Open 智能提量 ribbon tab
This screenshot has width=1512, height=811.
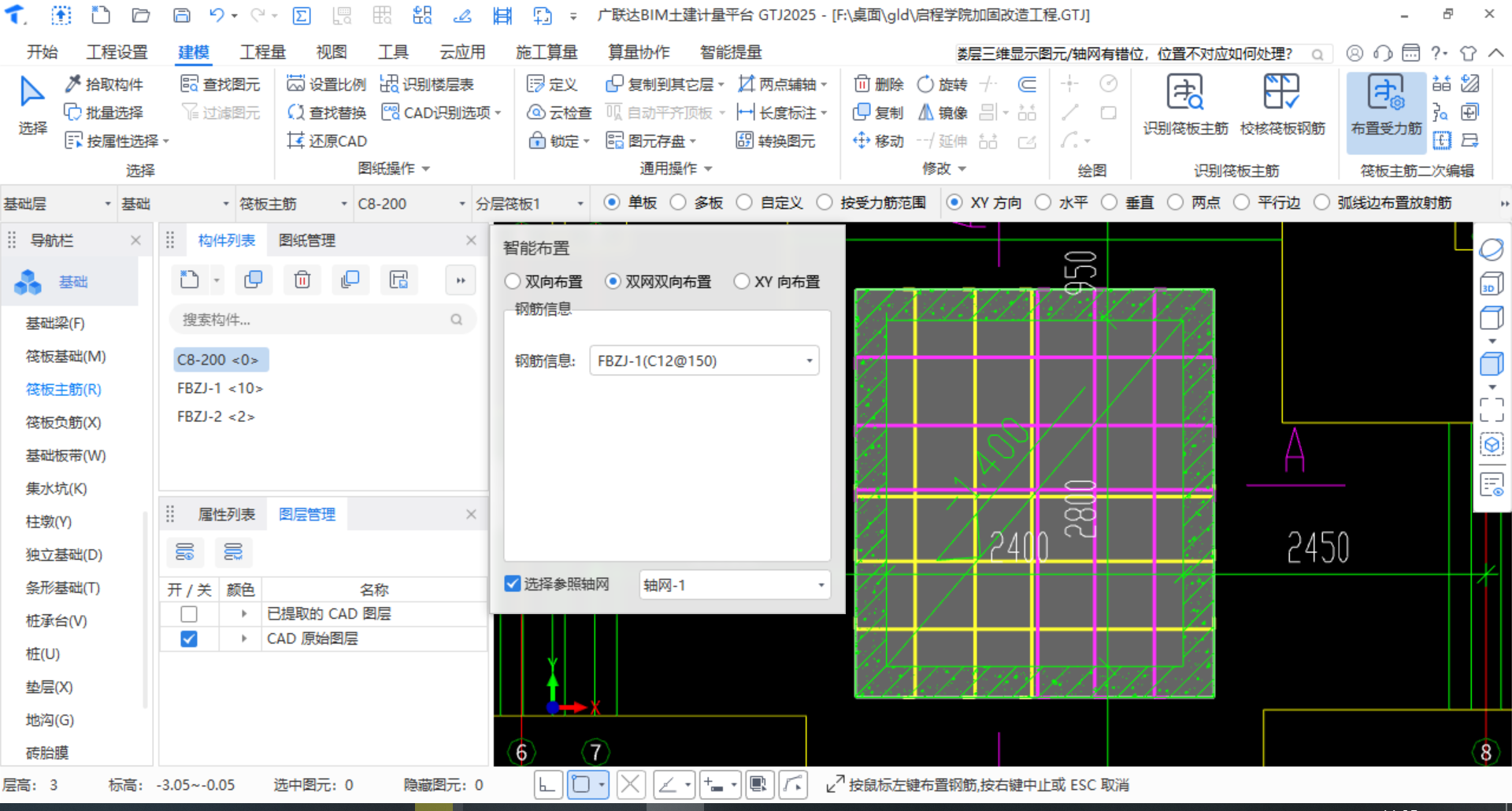731,52
